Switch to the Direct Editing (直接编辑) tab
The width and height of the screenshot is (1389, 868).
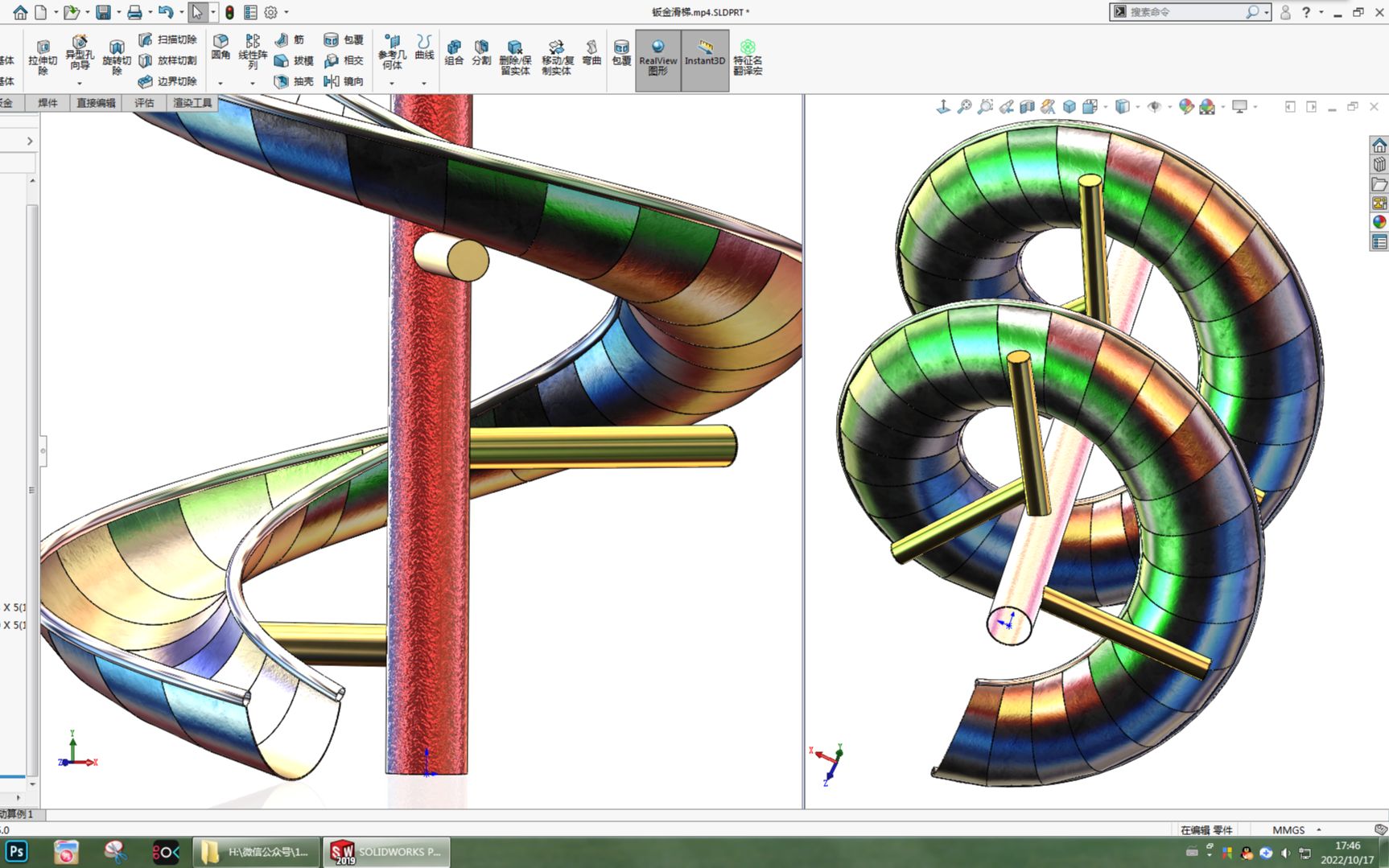point(96,103)
